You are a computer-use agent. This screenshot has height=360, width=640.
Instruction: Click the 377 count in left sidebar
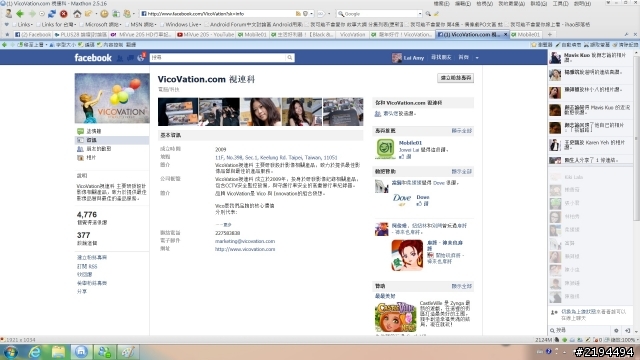click(x=83, y=236)
